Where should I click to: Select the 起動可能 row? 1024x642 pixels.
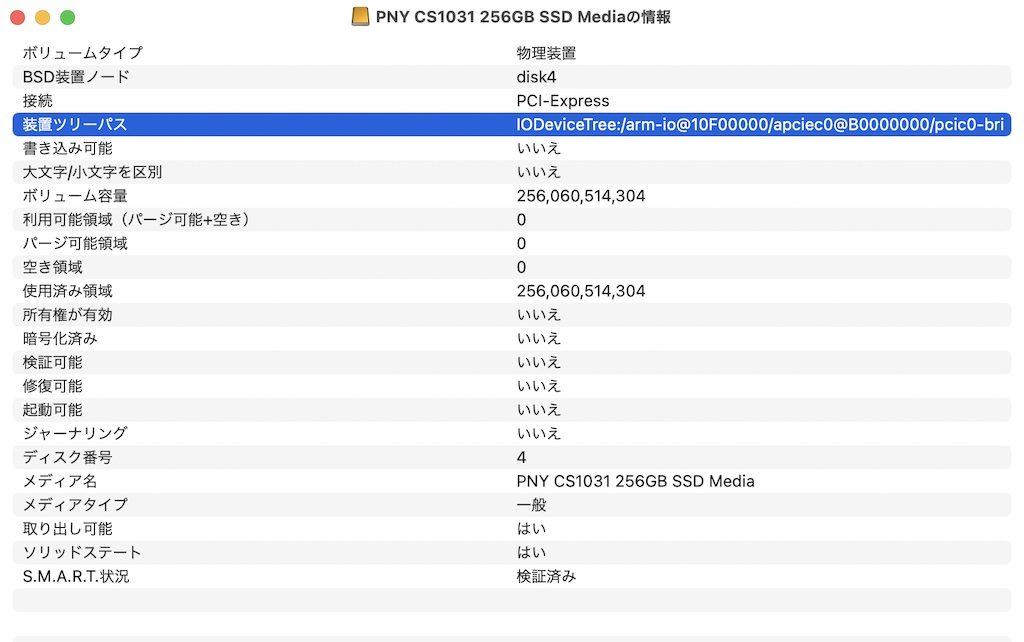tap(512, 409)
